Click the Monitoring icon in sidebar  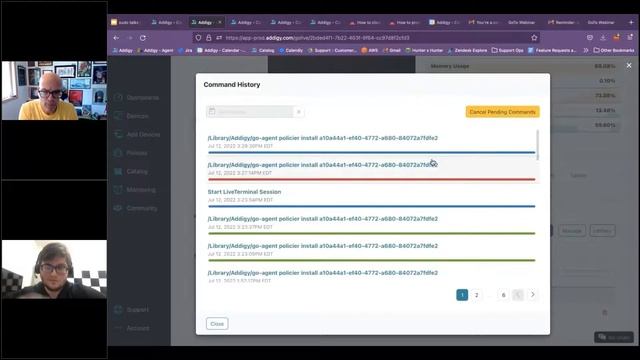[x=118, y=190]
